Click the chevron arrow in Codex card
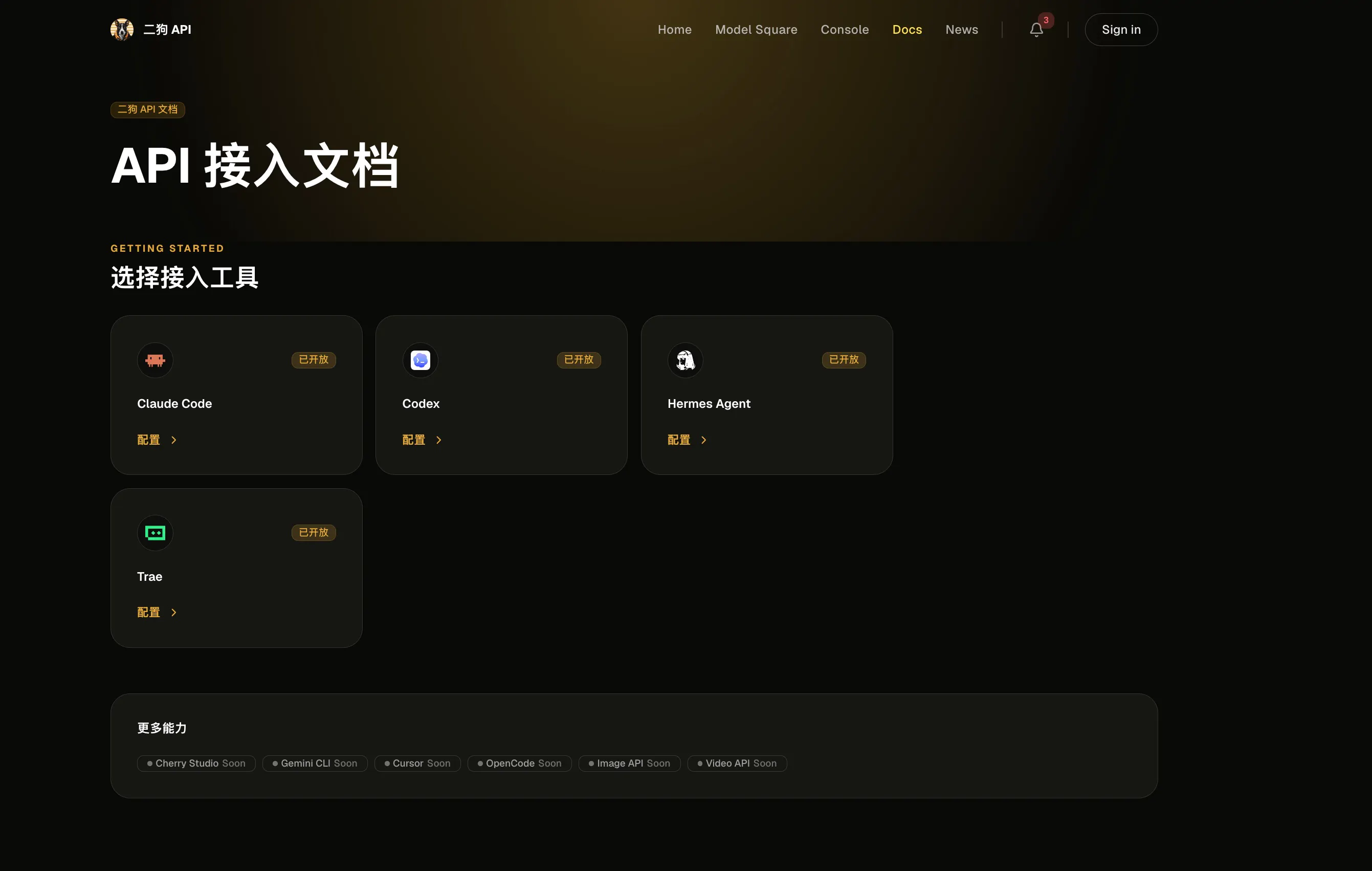The image size is (1372, 871). pos(439,440)
